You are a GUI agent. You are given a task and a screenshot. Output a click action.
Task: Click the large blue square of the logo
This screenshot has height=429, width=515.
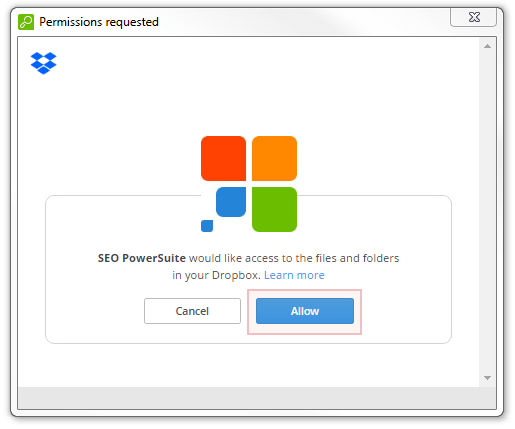[231, 202]
